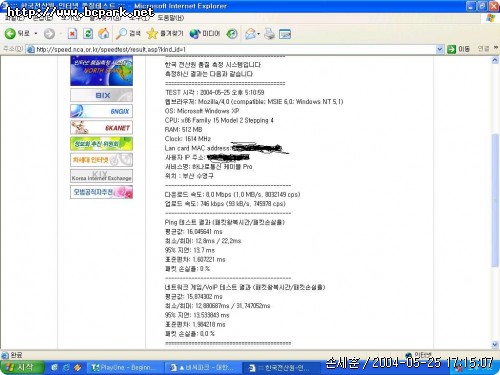500x375 pixels.
Task: Open the Links (연결) toolbar label
Action: (x=483, y=49)
